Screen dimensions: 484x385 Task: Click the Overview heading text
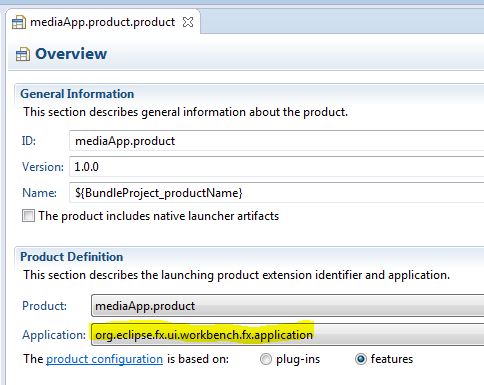[71, 54]
